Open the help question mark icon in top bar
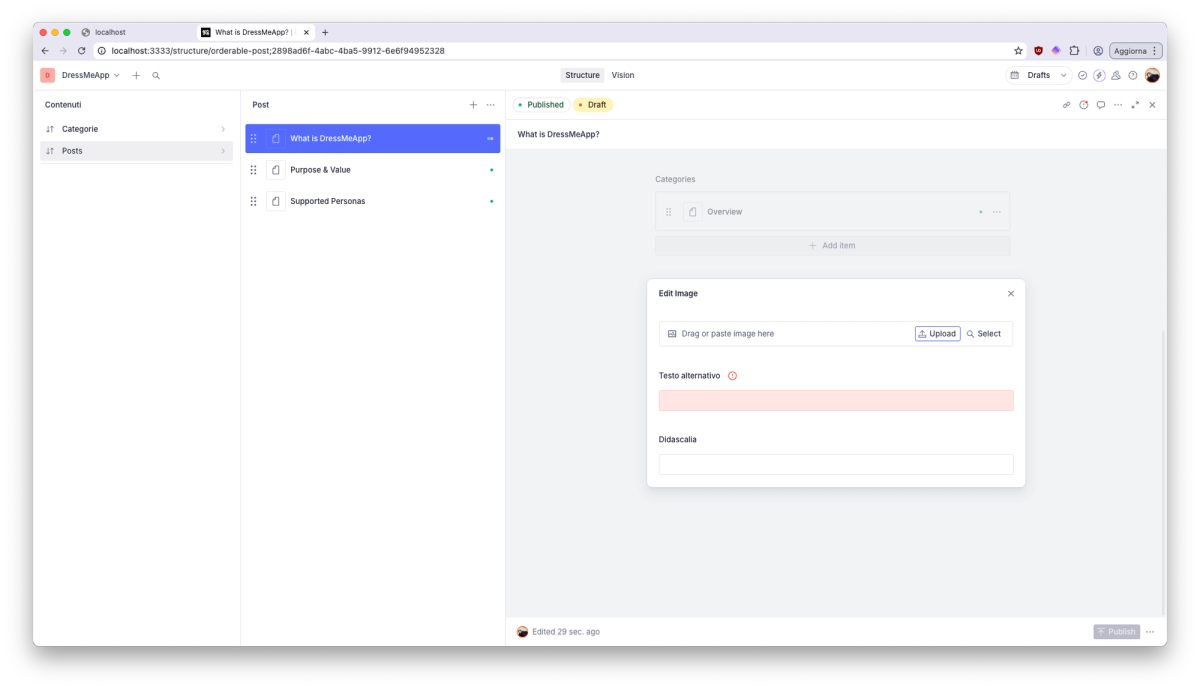 pyautogui.click(x=1133, y=75)
